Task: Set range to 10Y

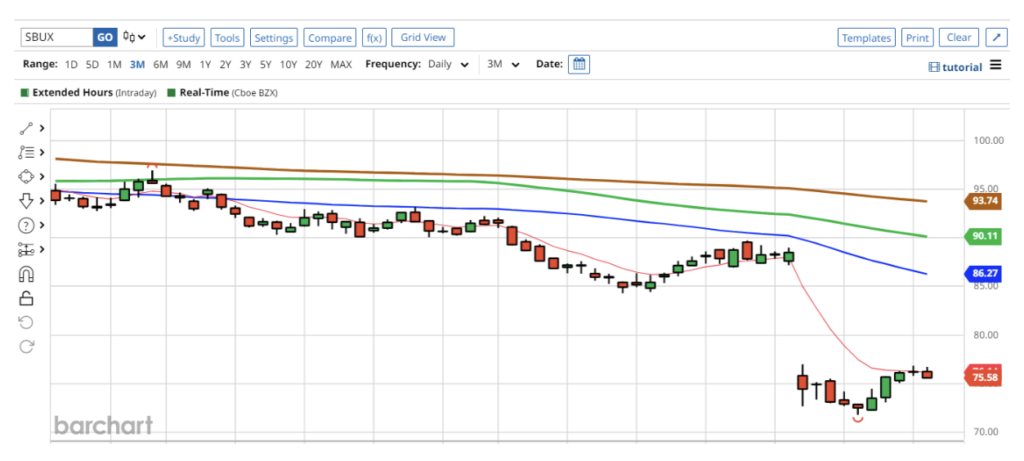Action: click(x=289, y=65)
